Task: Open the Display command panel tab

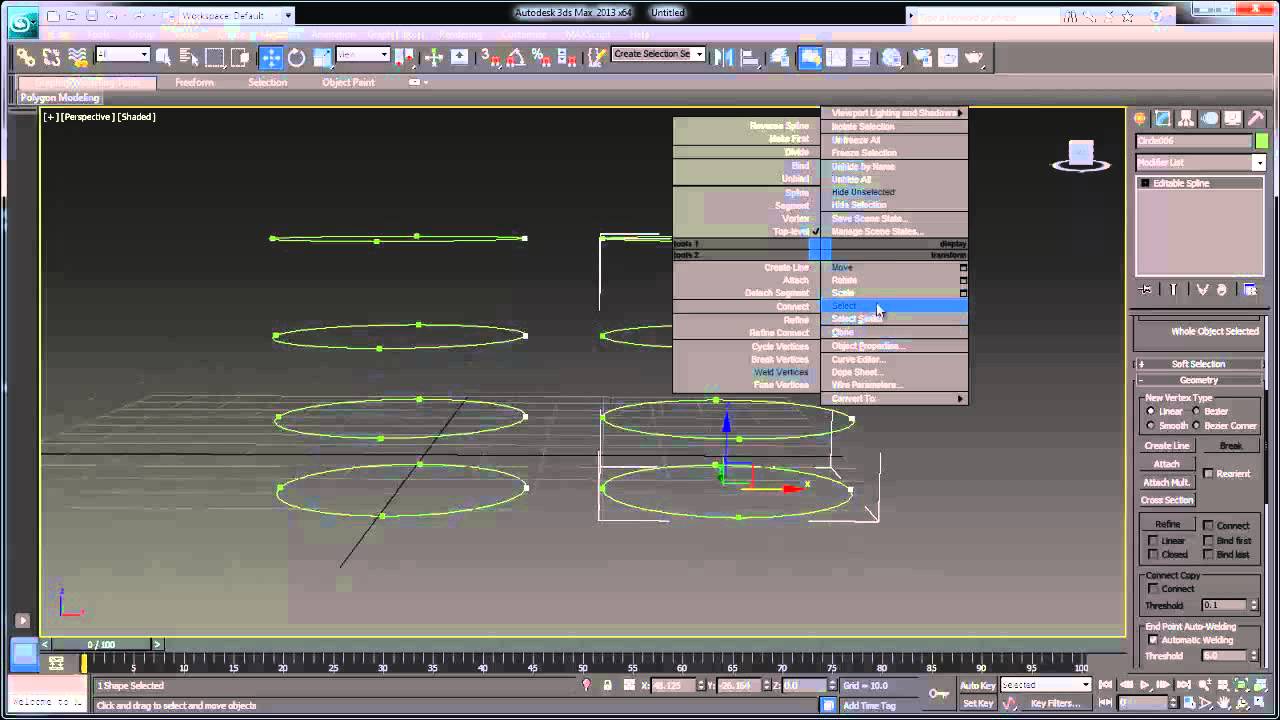Action: tap(1233, 119)
